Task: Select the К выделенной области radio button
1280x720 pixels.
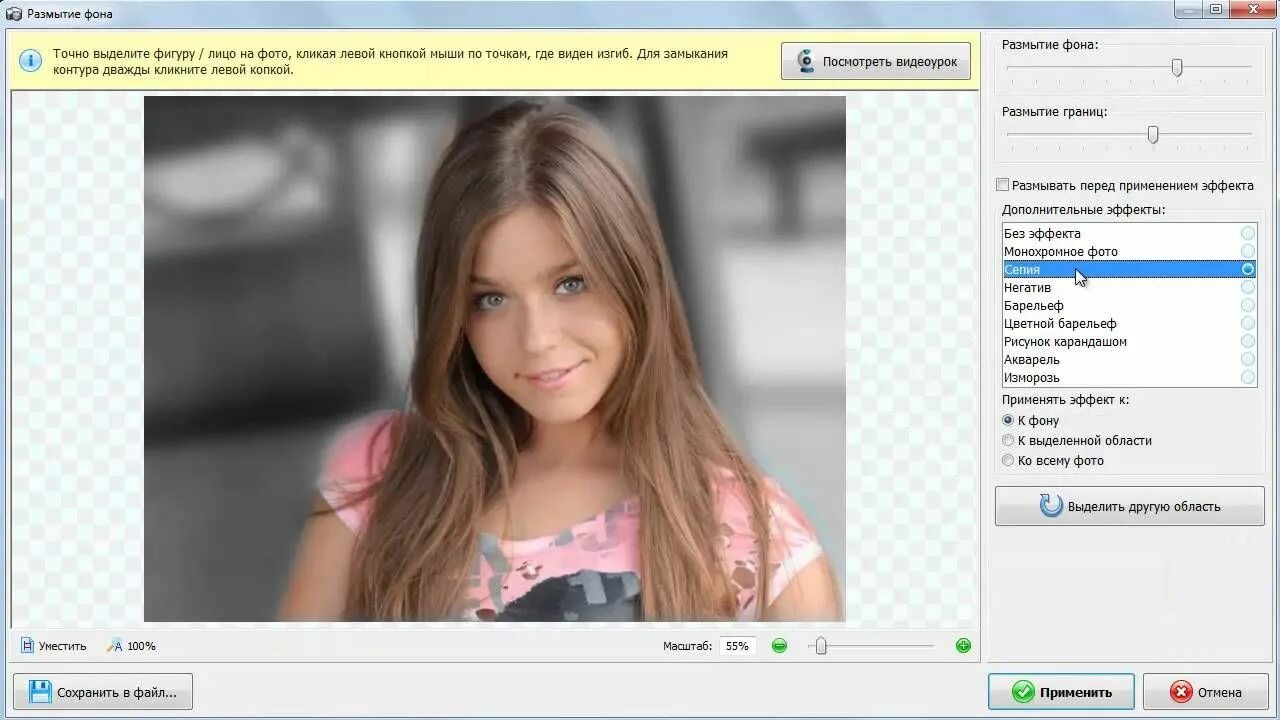Action: coord(1008,440)
